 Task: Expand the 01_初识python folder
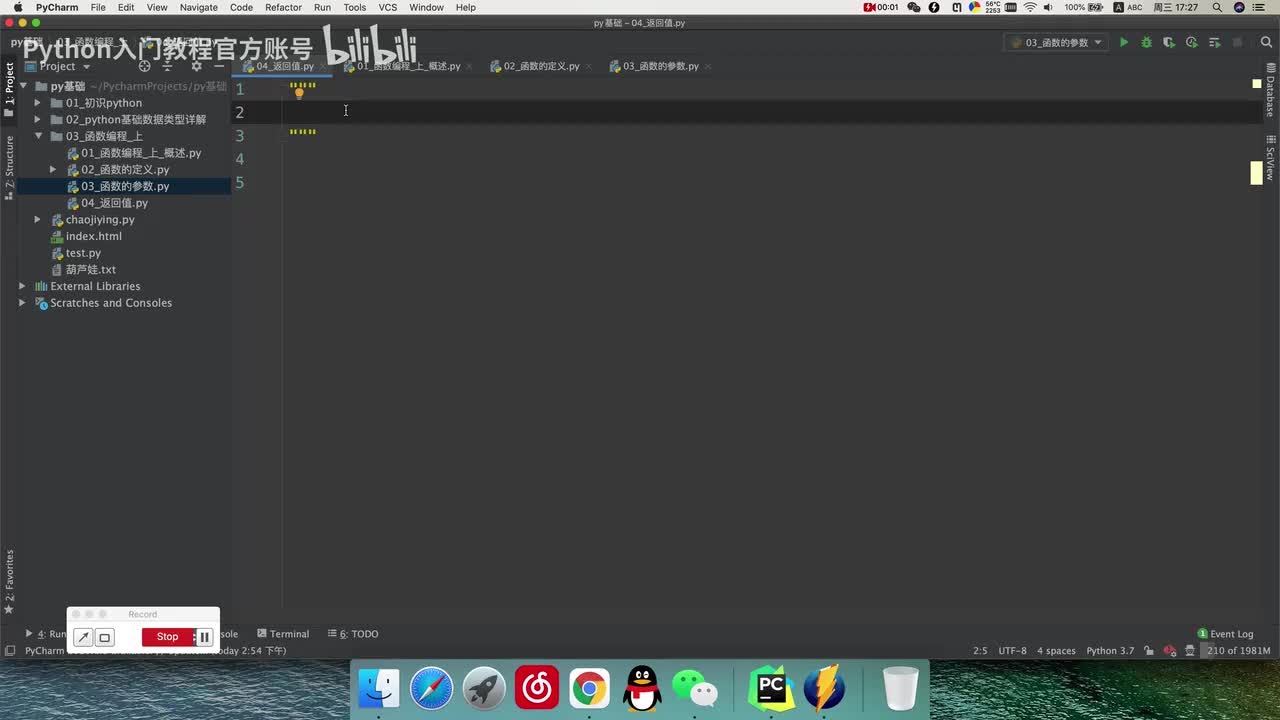[x=38, y=103]
